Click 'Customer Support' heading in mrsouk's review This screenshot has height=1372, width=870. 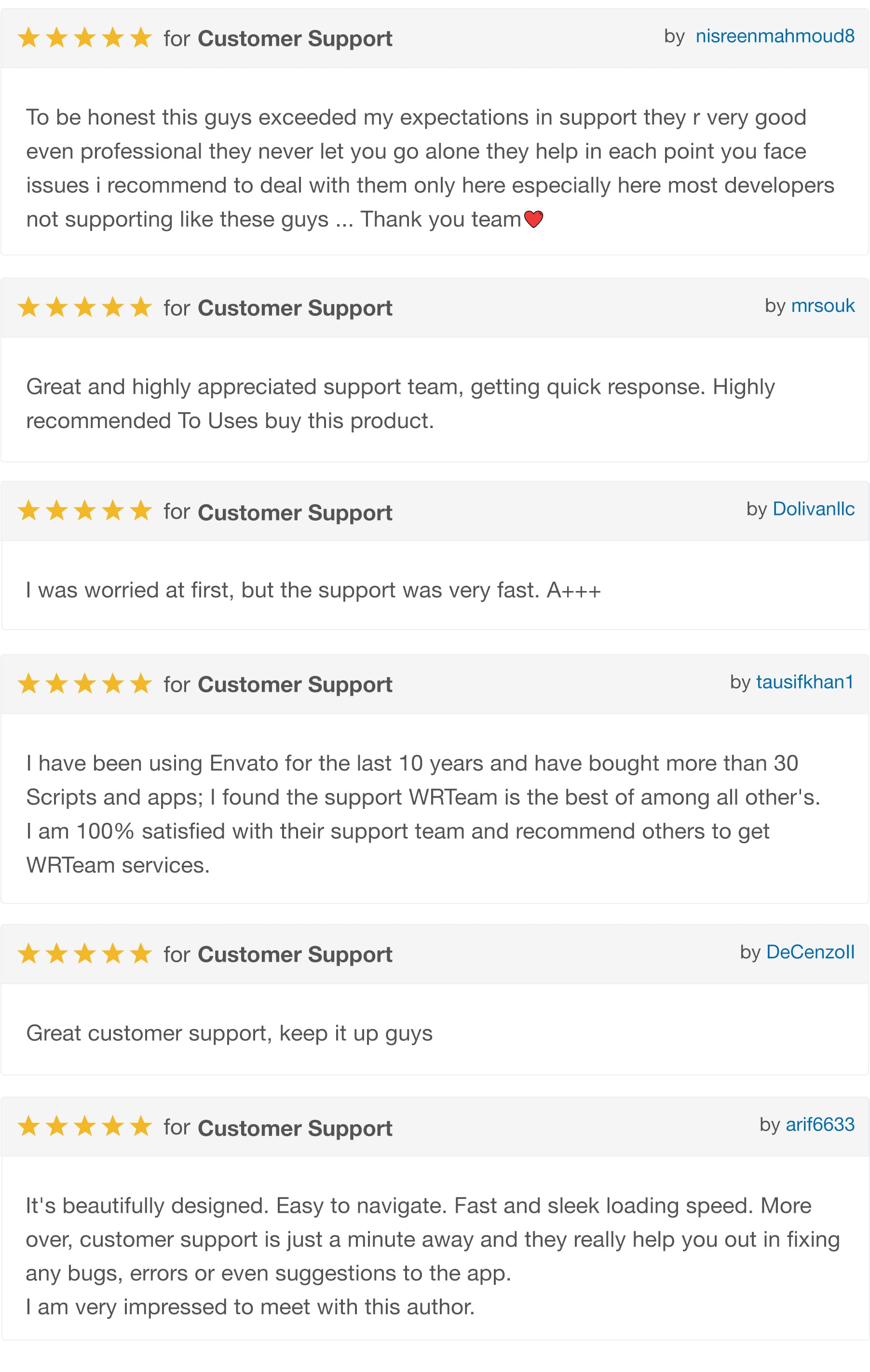click(295, 308)
